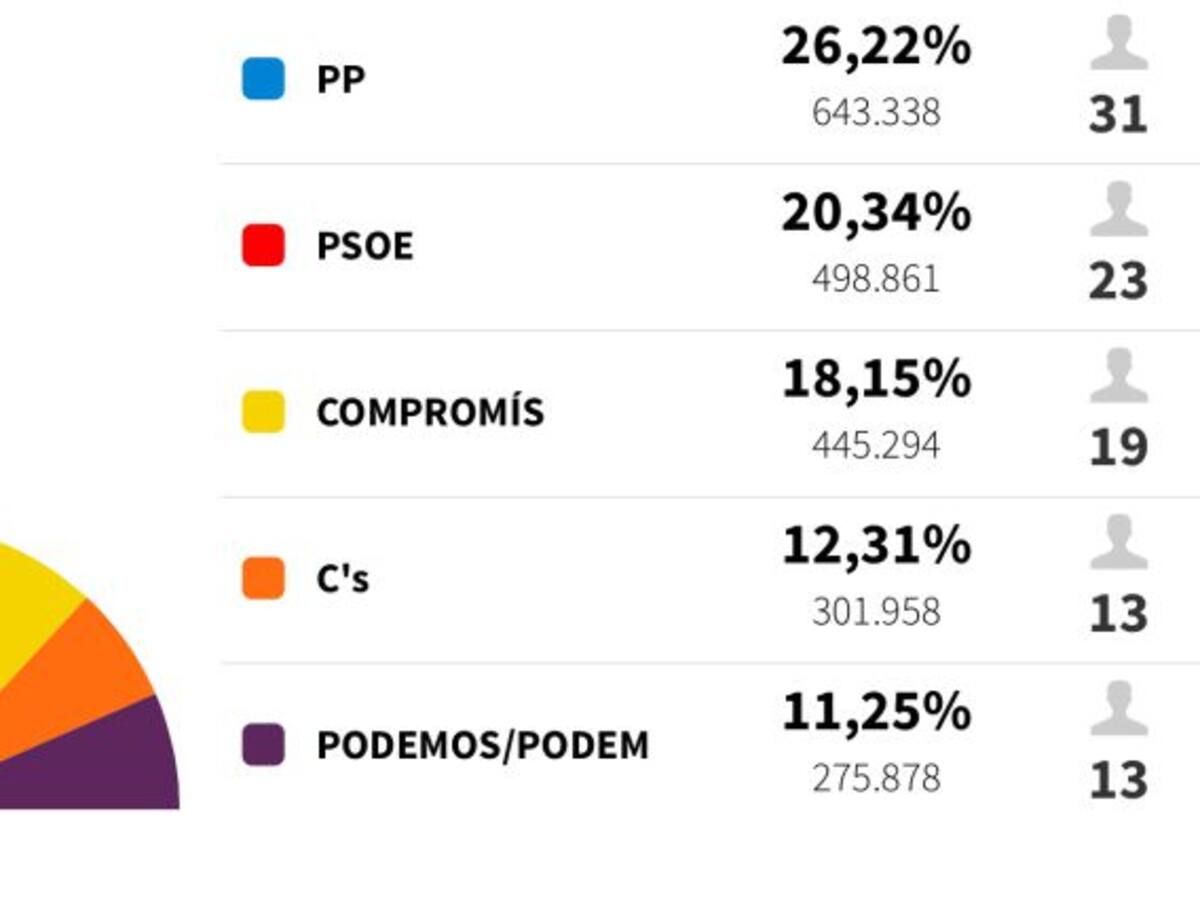The height and width of the screenshot is (900, 1200).
Task: Click the yellow COMPROMÍS color square
Action: point(263,412)
